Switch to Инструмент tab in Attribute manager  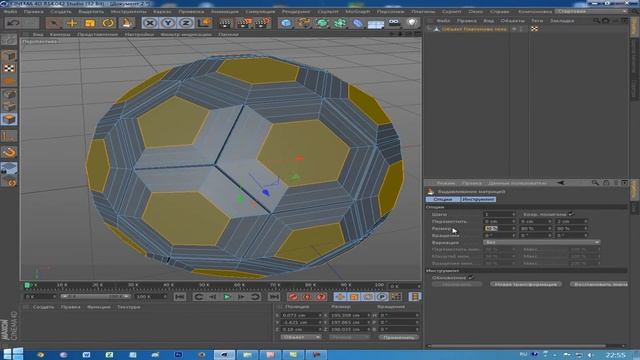tap(478, 199)
